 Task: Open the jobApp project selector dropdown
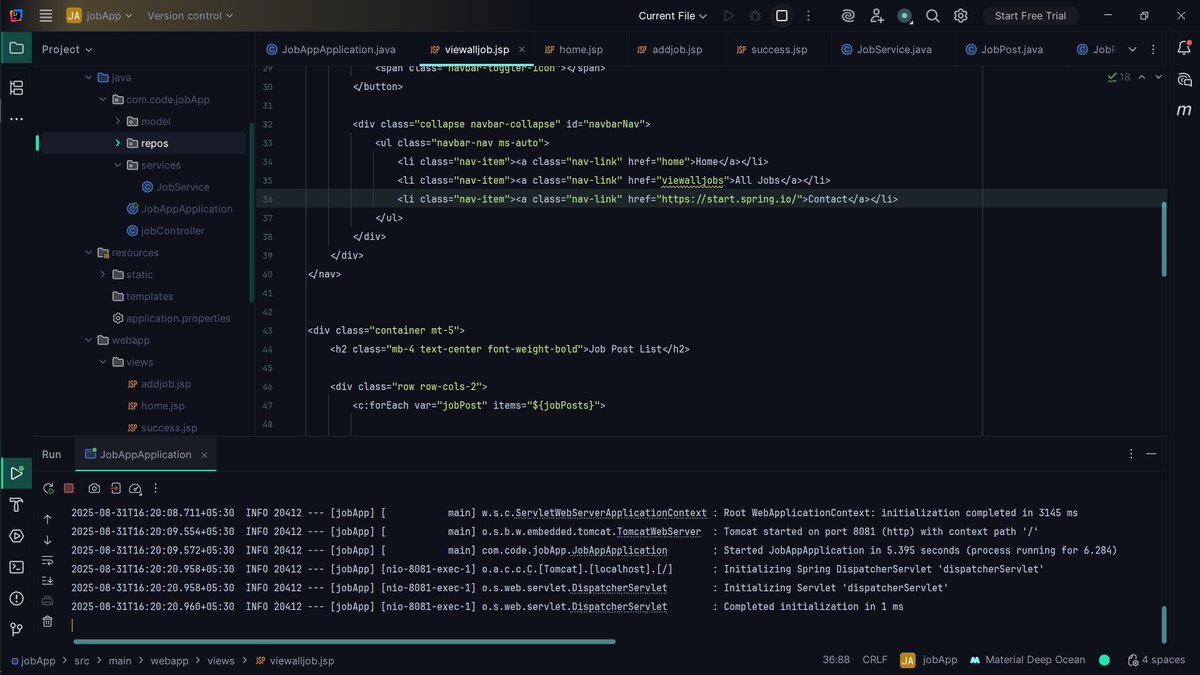(100, 15)
